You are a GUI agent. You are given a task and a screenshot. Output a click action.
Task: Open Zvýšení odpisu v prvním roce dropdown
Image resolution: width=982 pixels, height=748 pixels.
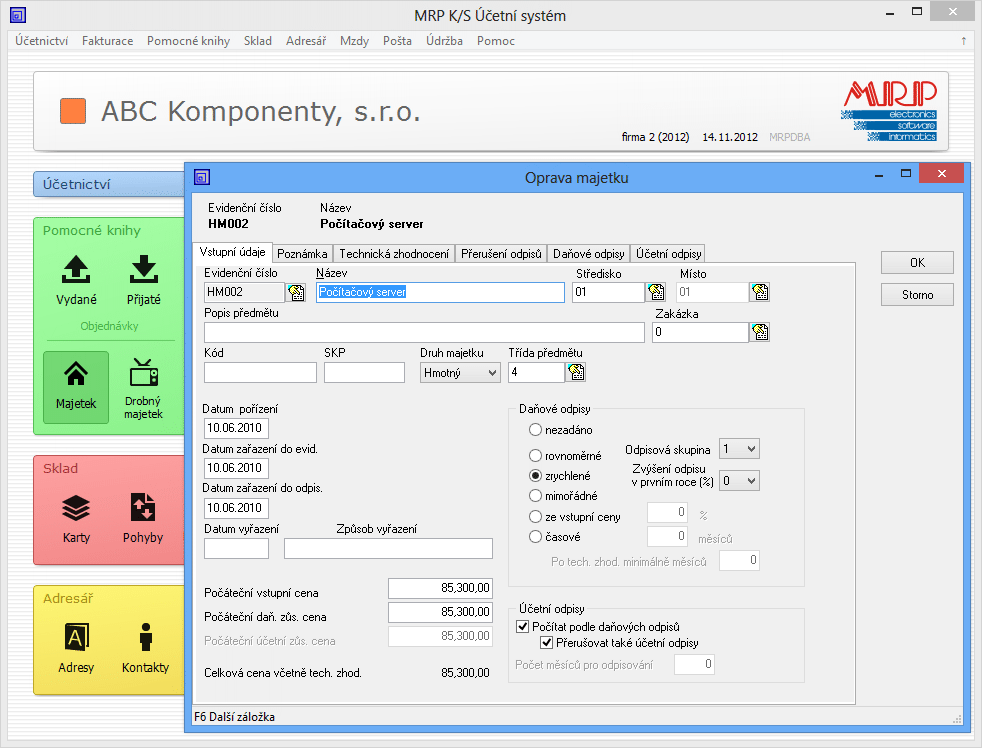point(739,480)
